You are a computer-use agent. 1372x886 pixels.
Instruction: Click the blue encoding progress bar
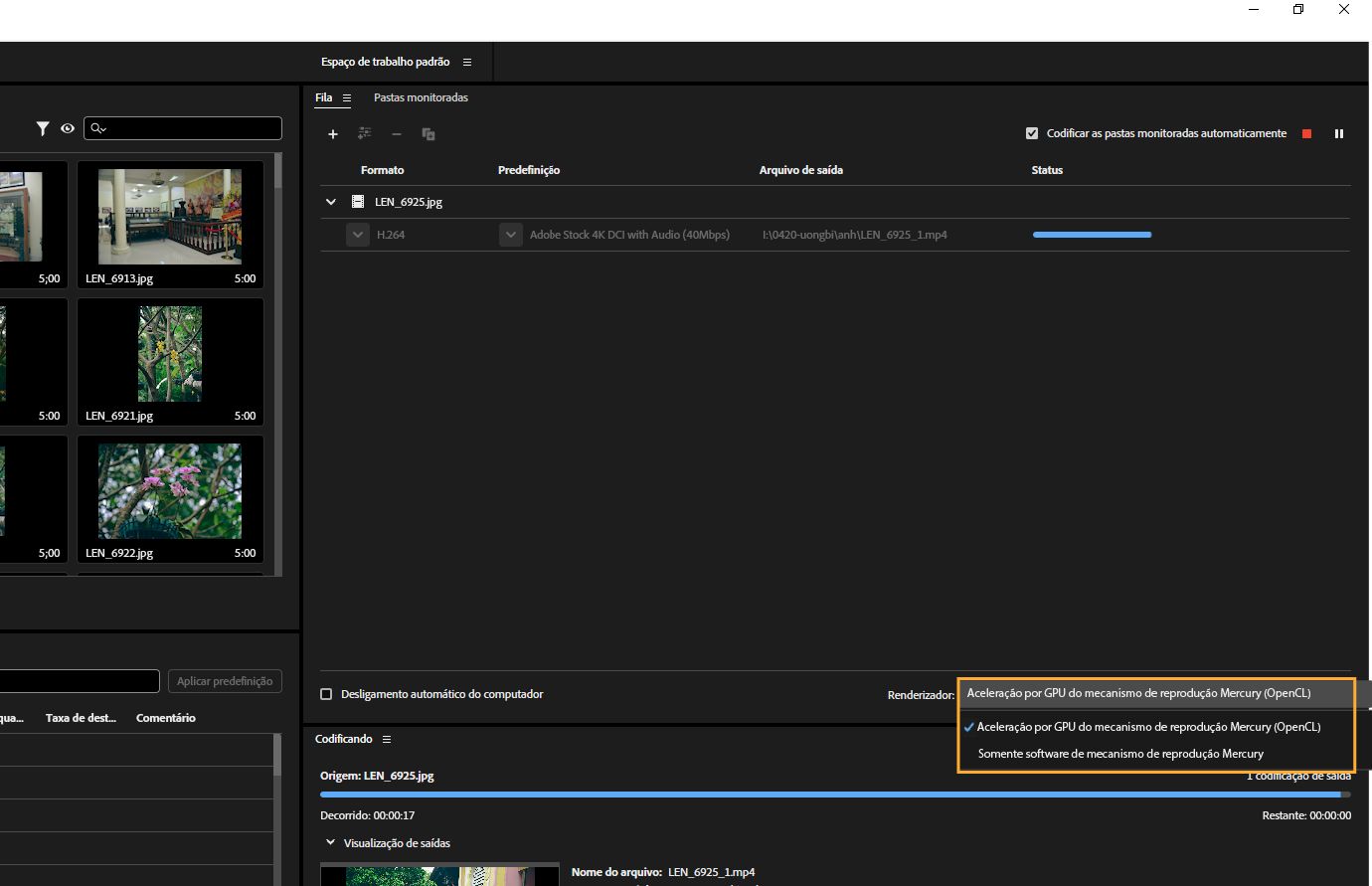coord(1091,234)
